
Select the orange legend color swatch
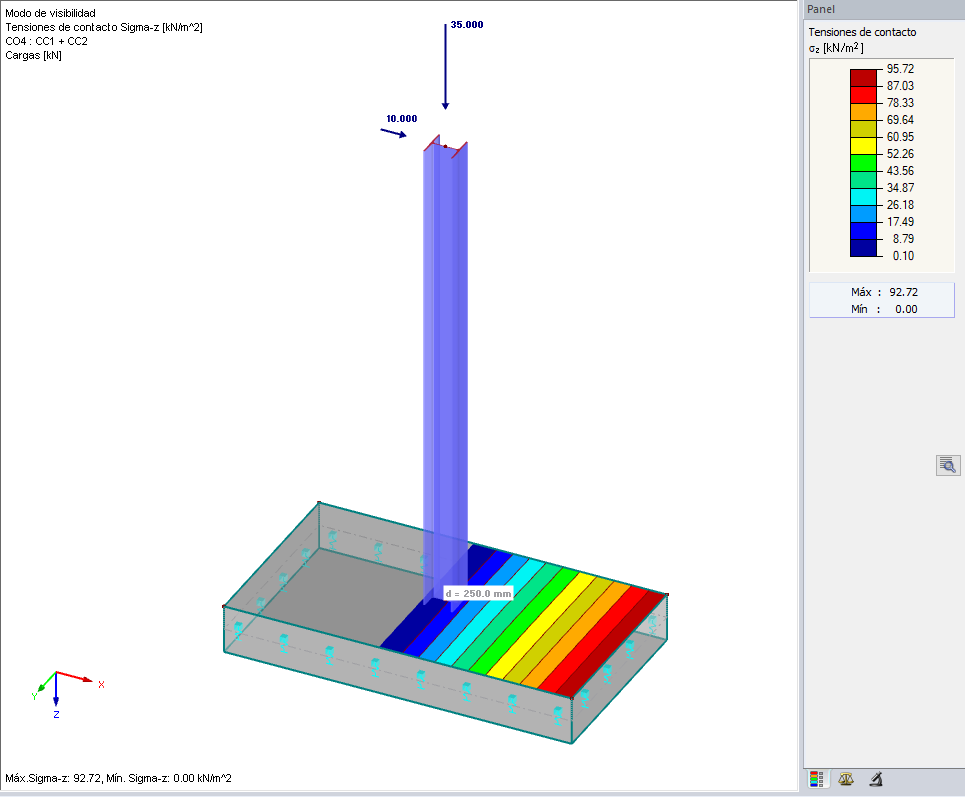(863, 112)
